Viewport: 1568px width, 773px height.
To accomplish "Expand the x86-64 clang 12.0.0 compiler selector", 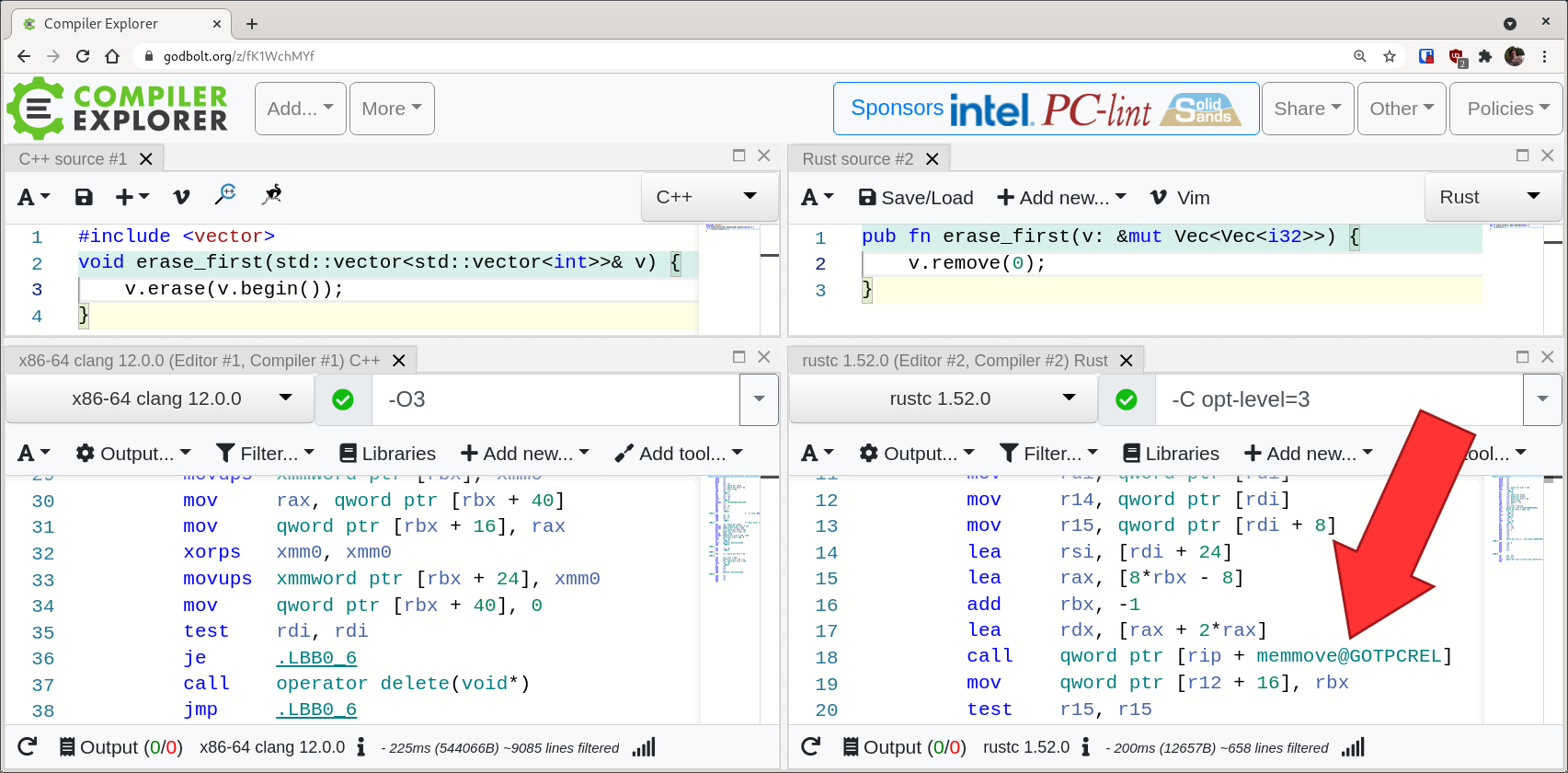I will coord(160,398).
